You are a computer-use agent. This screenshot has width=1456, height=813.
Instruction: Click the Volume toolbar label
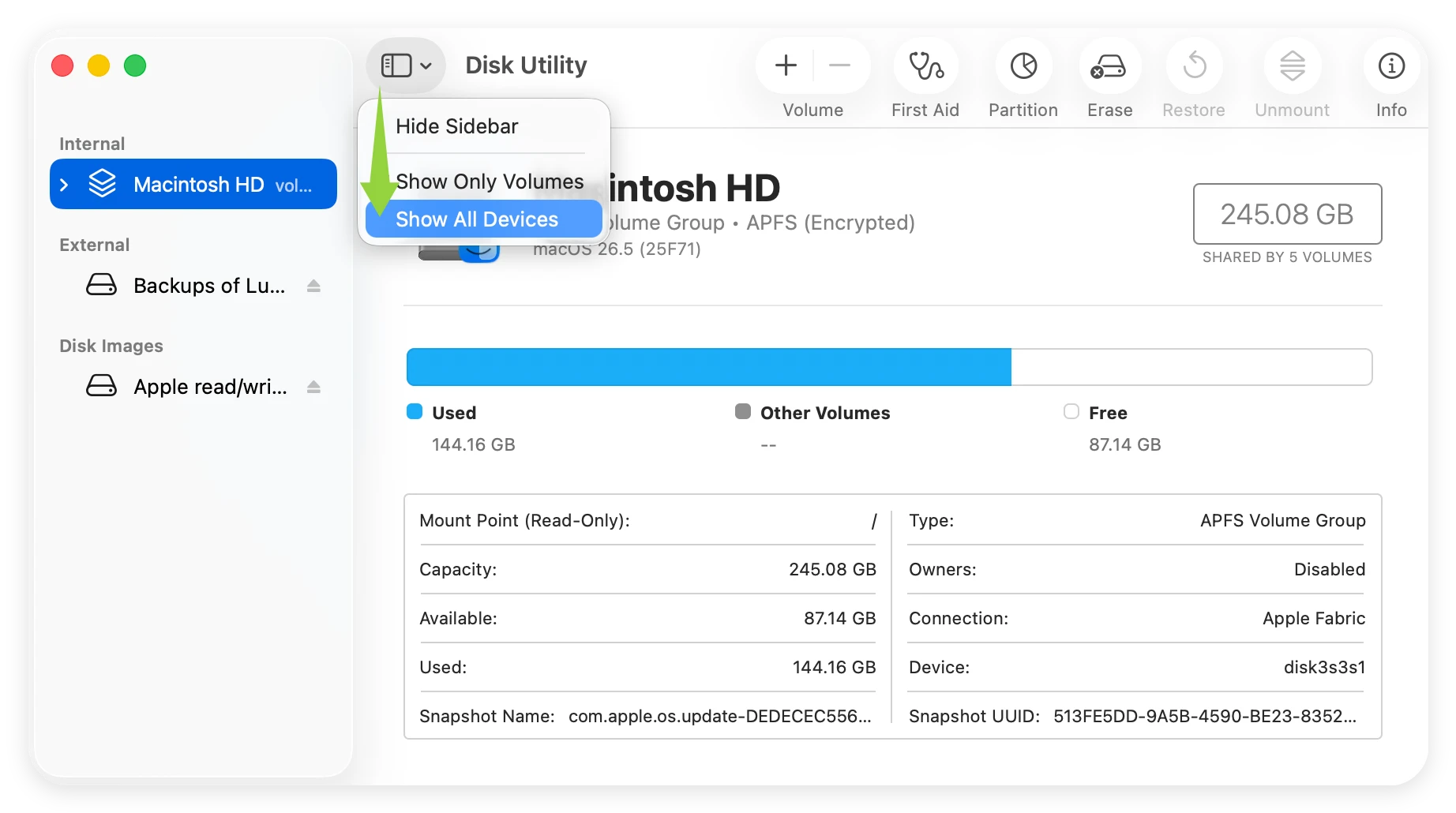pos(813,111)
